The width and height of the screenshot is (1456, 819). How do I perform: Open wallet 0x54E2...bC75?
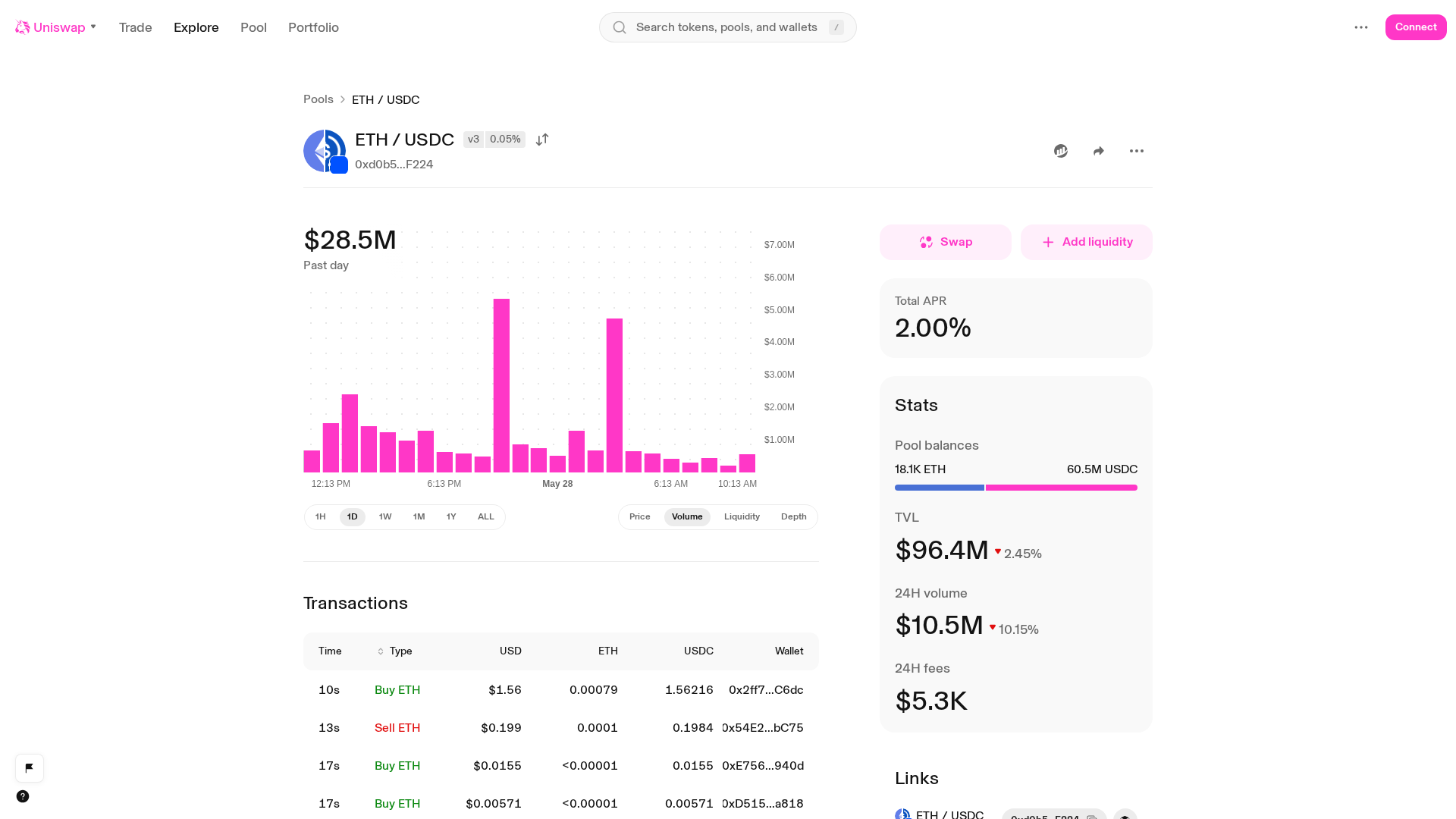[x=763, y=728]
